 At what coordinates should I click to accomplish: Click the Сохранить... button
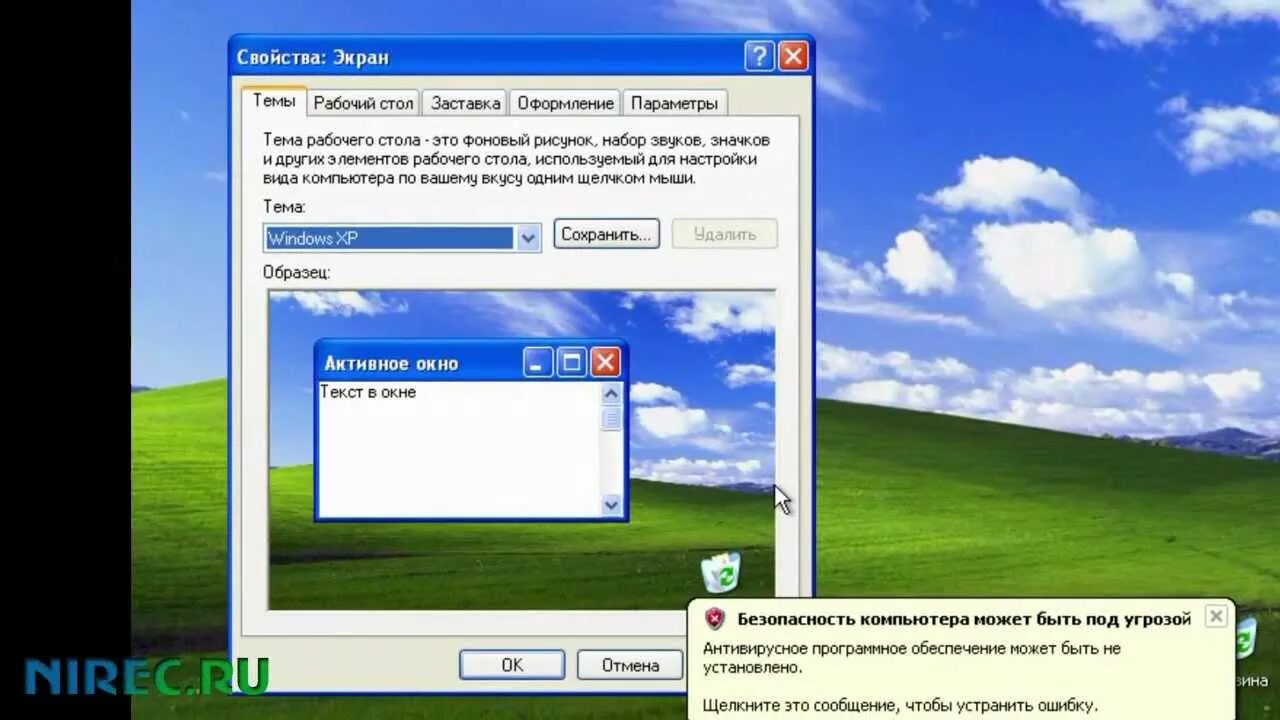tap(606, 234)
